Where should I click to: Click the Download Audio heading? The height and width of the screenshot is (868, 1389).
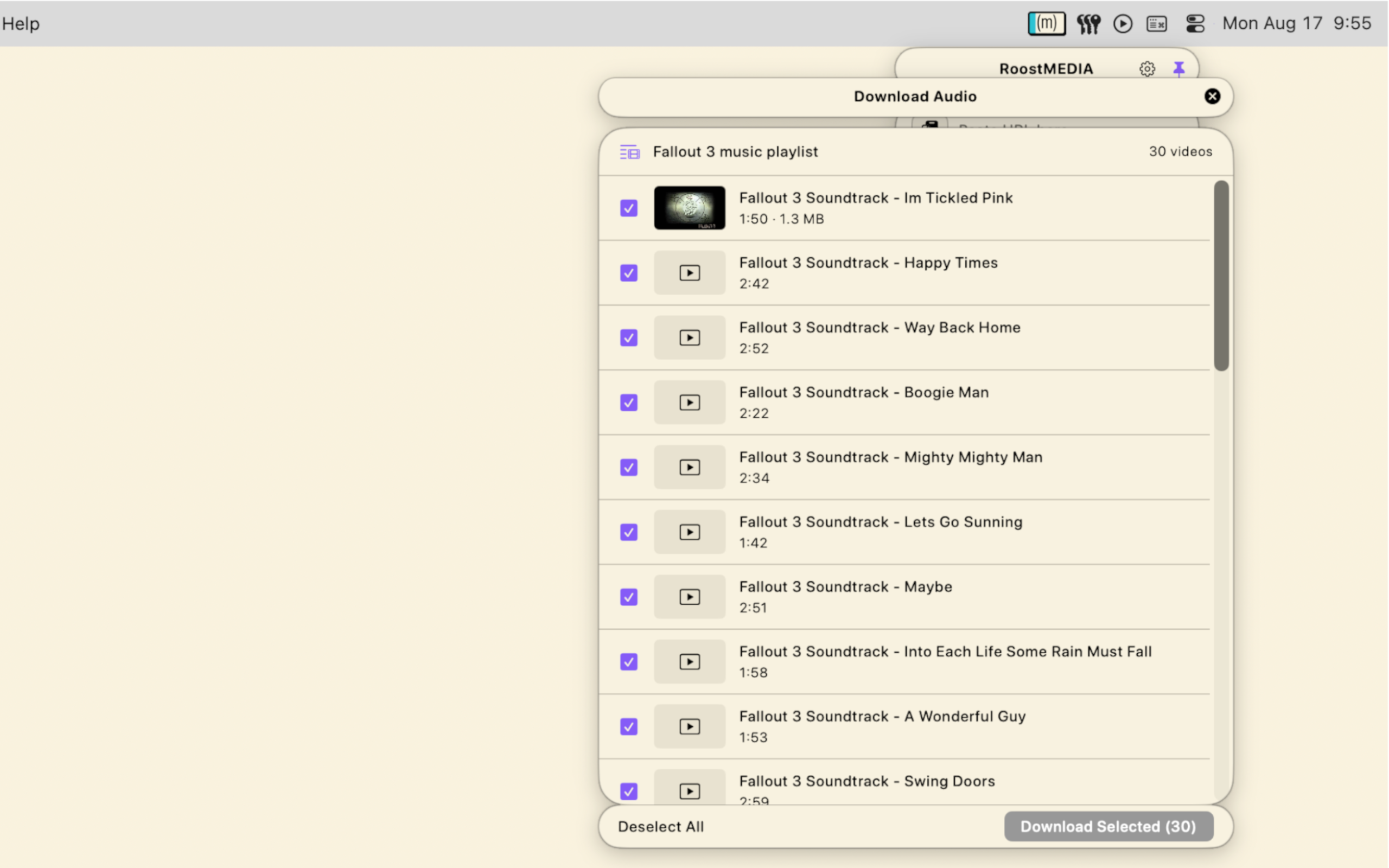click(x=915, y=97)
